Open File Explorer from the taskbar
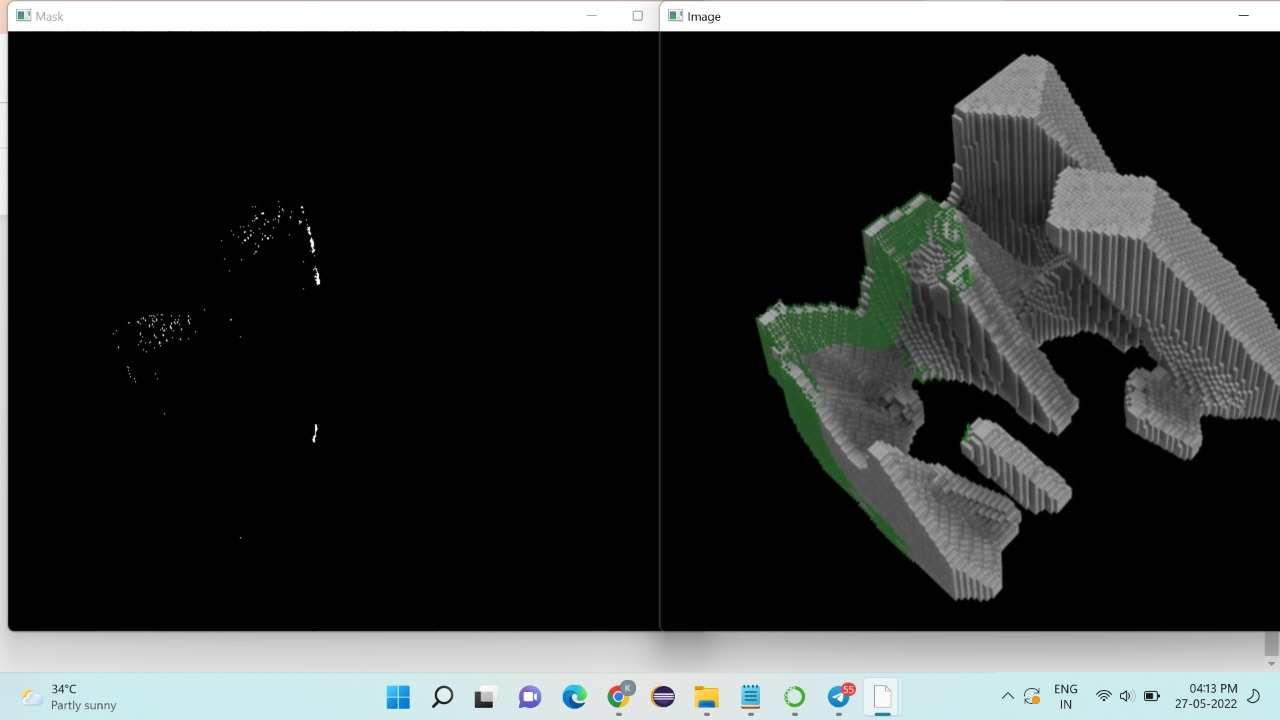This screenshot has height=720, width=1280. (706, 697)
